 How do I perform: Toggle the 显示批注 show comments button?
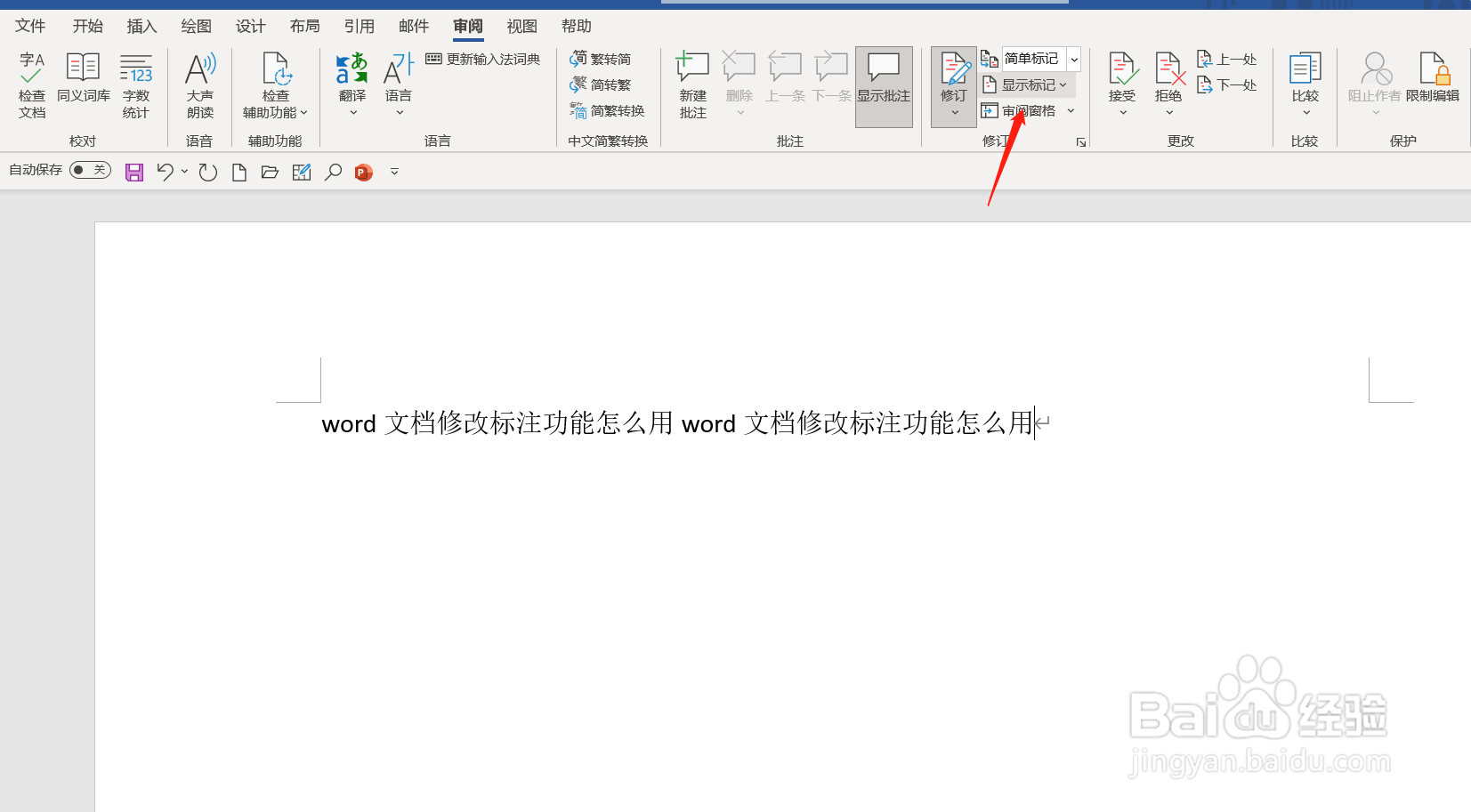[884, 86]
